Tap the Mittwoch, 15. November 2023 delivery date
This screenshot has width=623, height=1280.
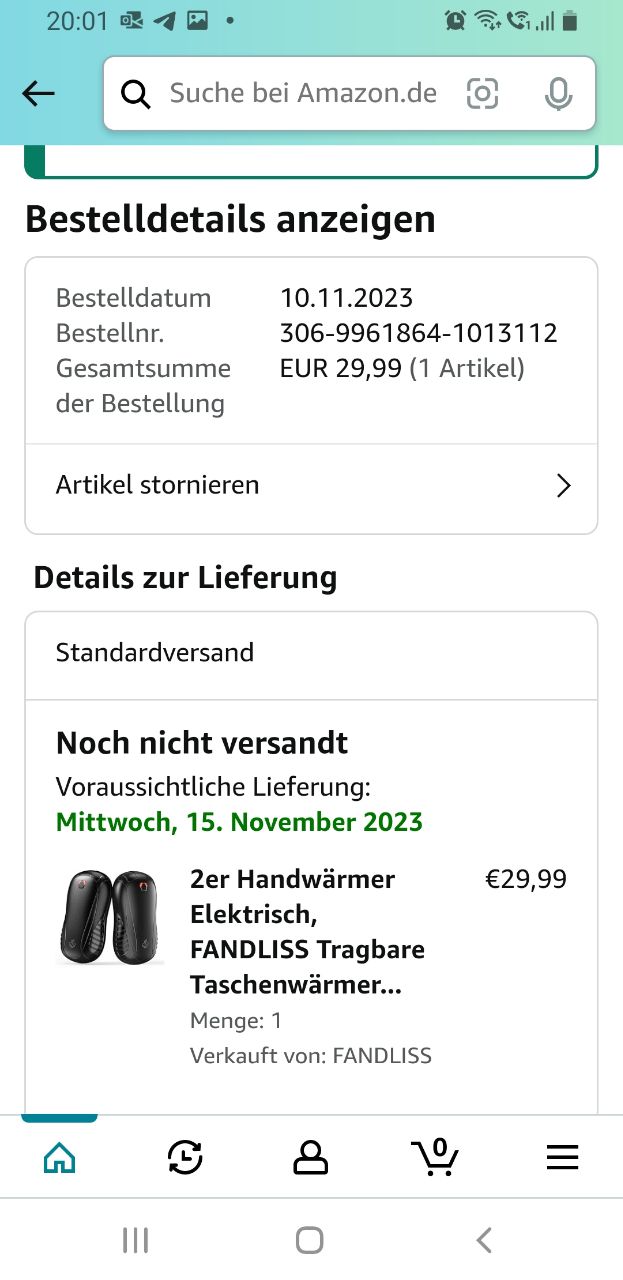pyautogui.click(x=239, y=822)
